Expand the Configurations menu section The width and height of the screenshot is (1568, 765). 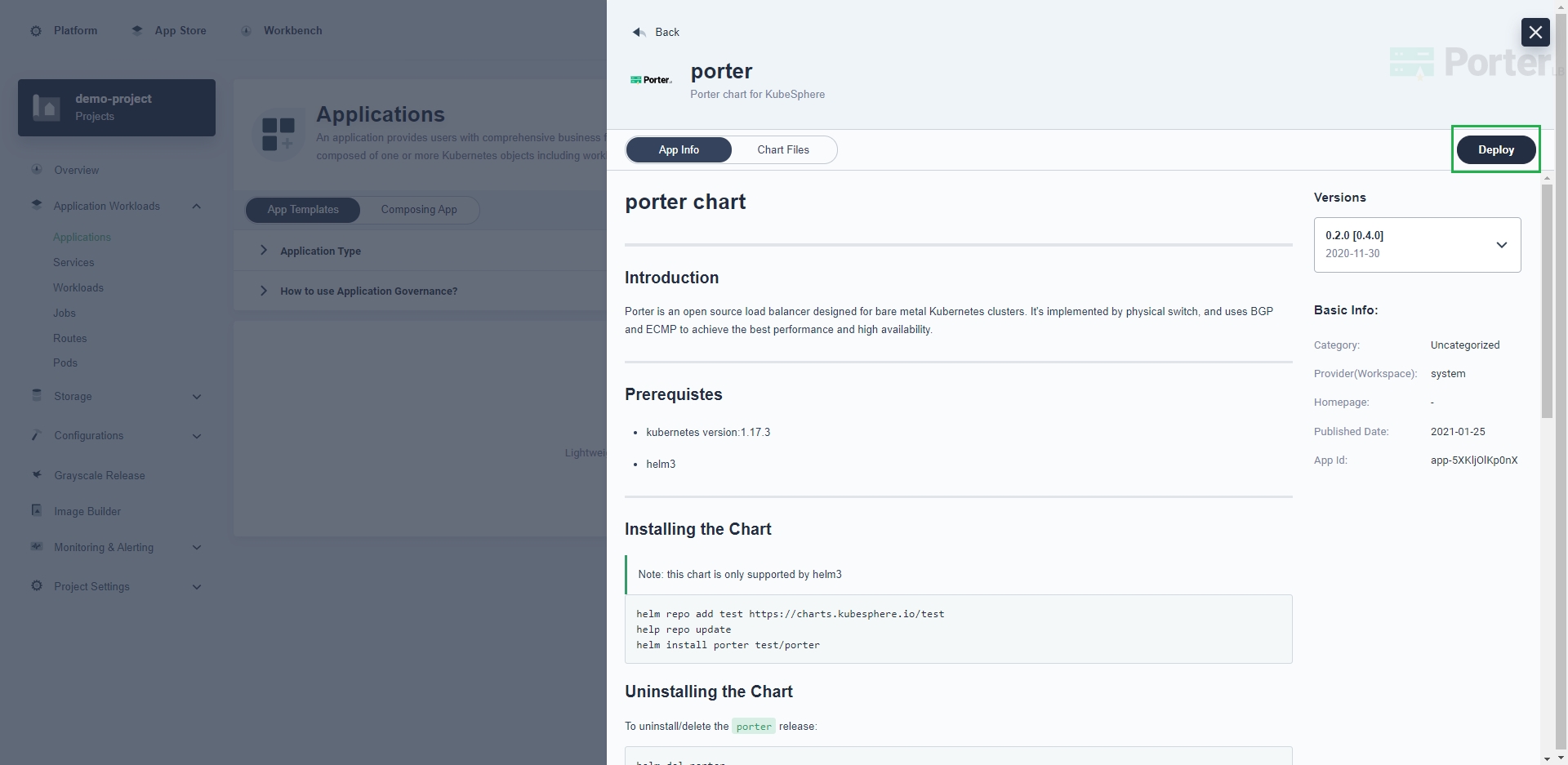[197, 436]
